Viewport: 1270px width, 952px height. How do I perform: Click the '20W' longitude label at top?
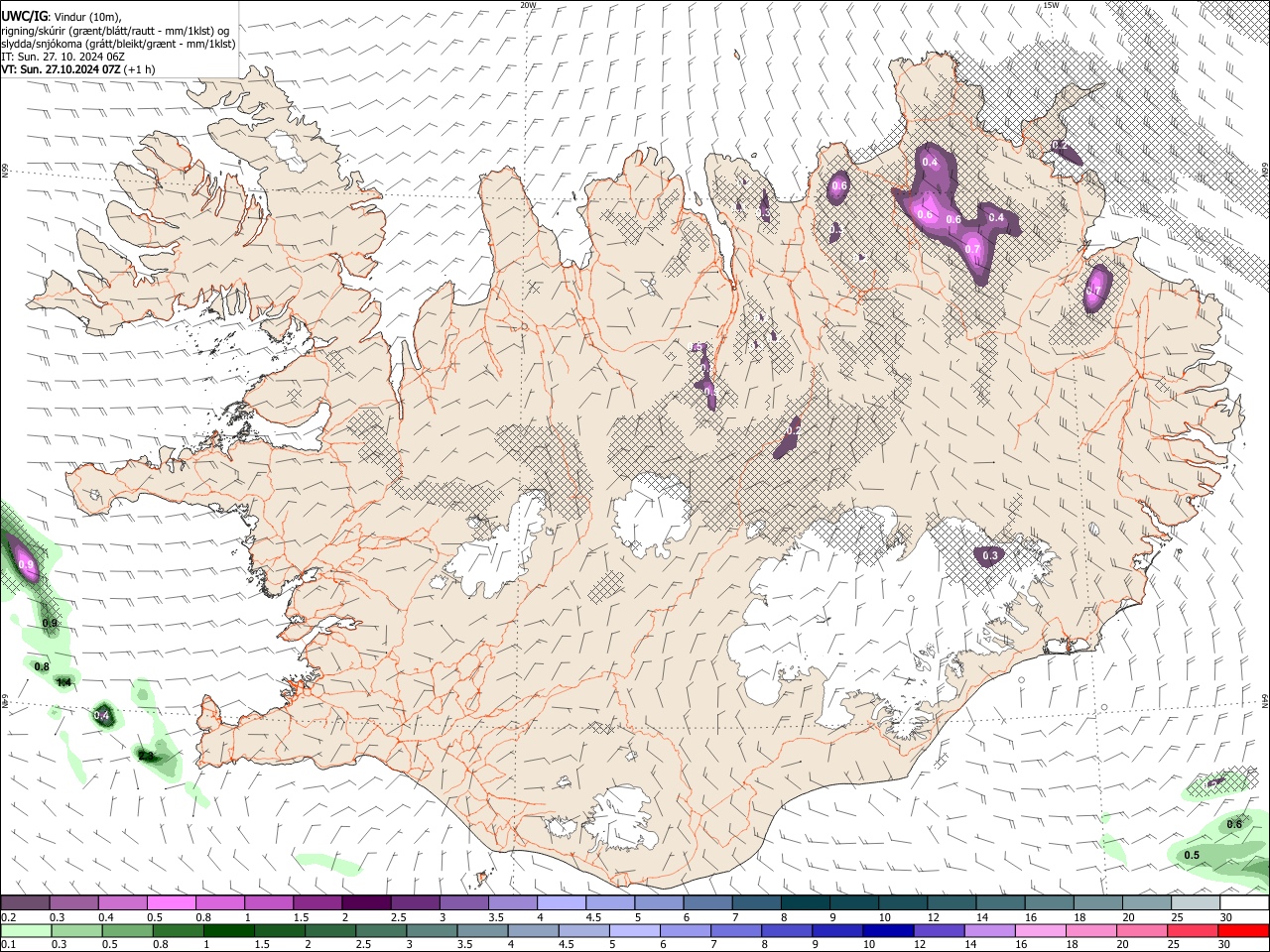coord(528,5)
